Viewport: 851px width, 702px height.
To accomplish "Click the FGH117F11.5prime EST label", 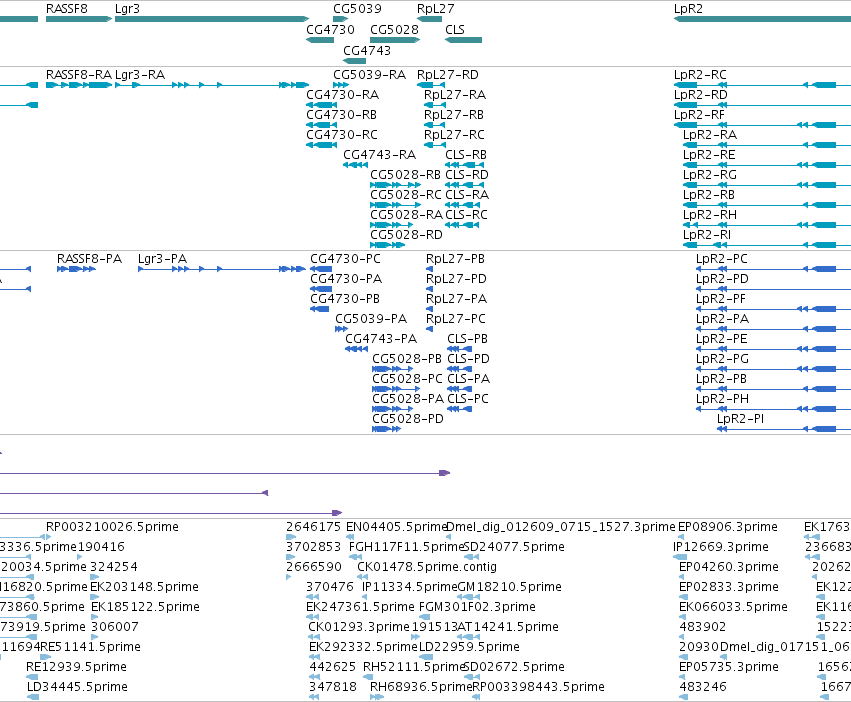I will [407, 547].
